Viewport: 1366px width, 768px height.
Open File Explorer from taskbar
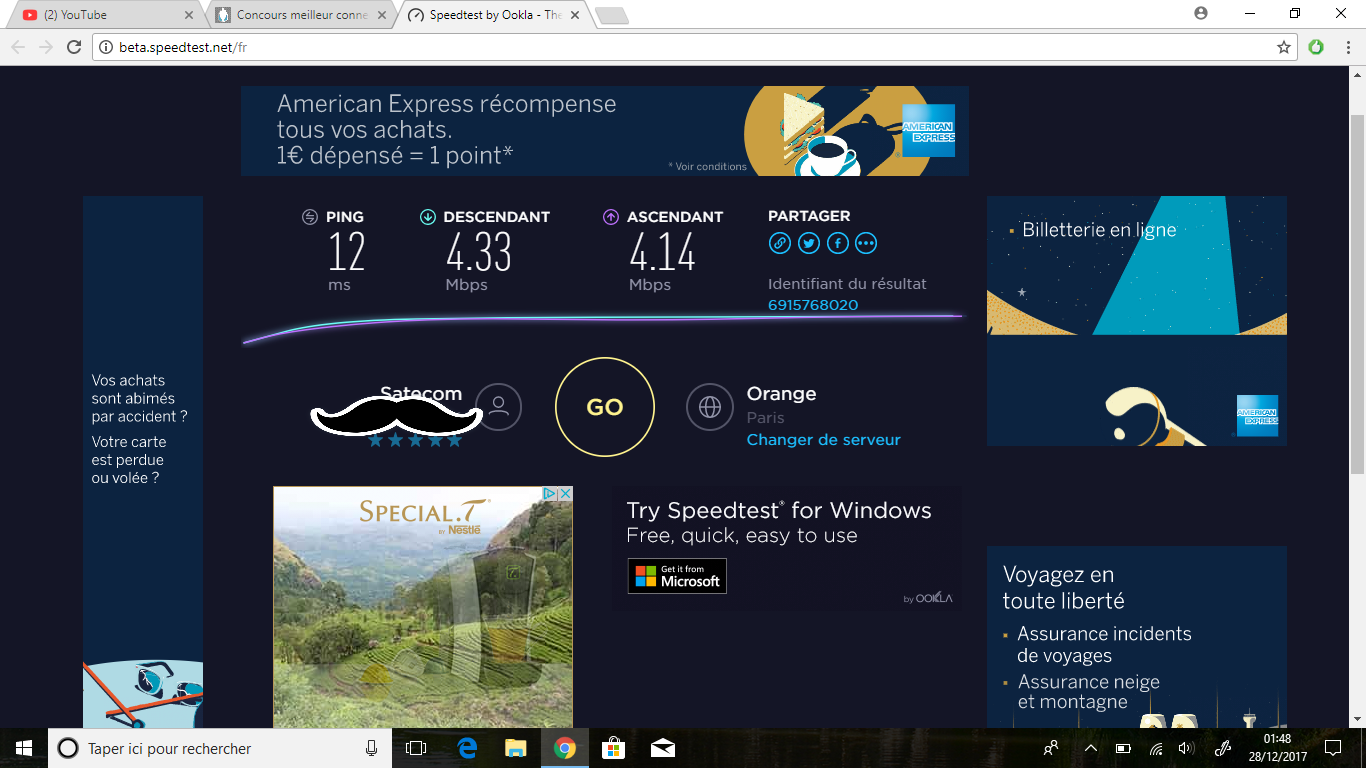click(515, 748)
